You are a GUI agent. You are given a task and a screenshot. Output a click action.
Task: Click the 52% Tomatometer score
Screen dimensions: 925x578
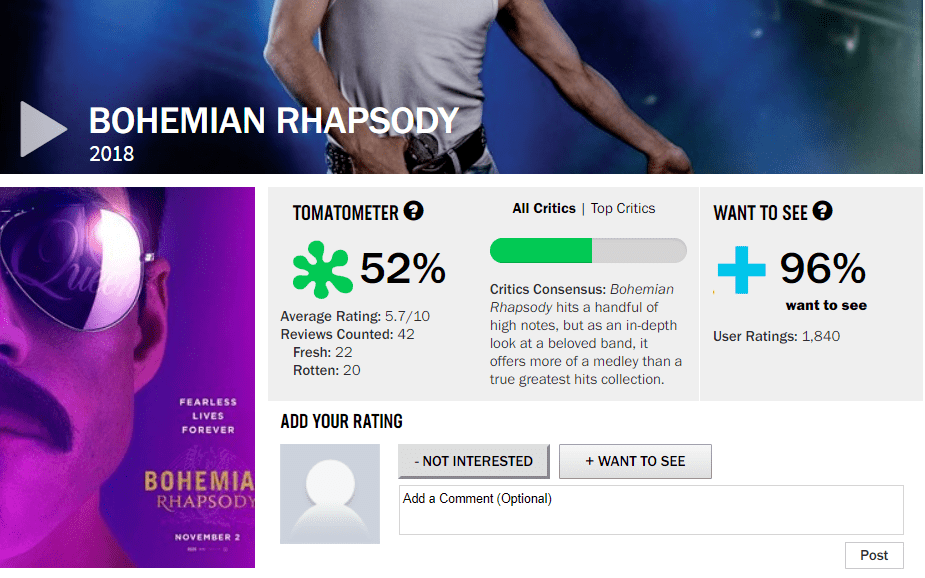[x=403, y=269]
